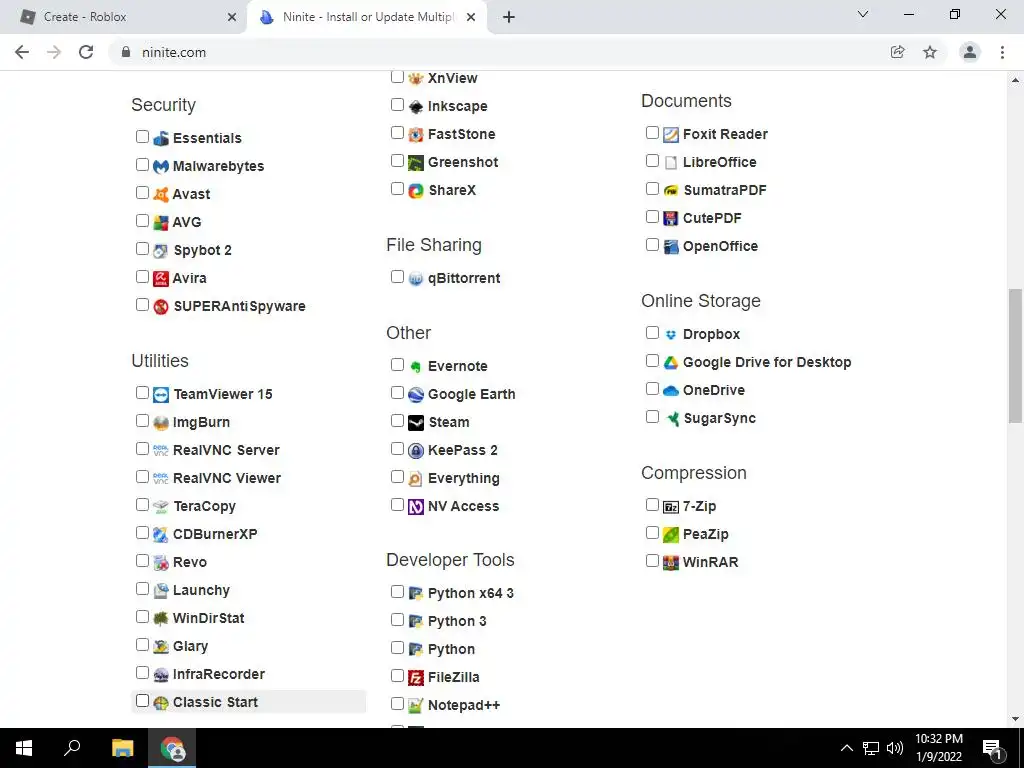The height and width of the screenshot is (768, 1024).
Task: Click the NV Access icon
Action: pyautogui.click(x=416, y=507)
